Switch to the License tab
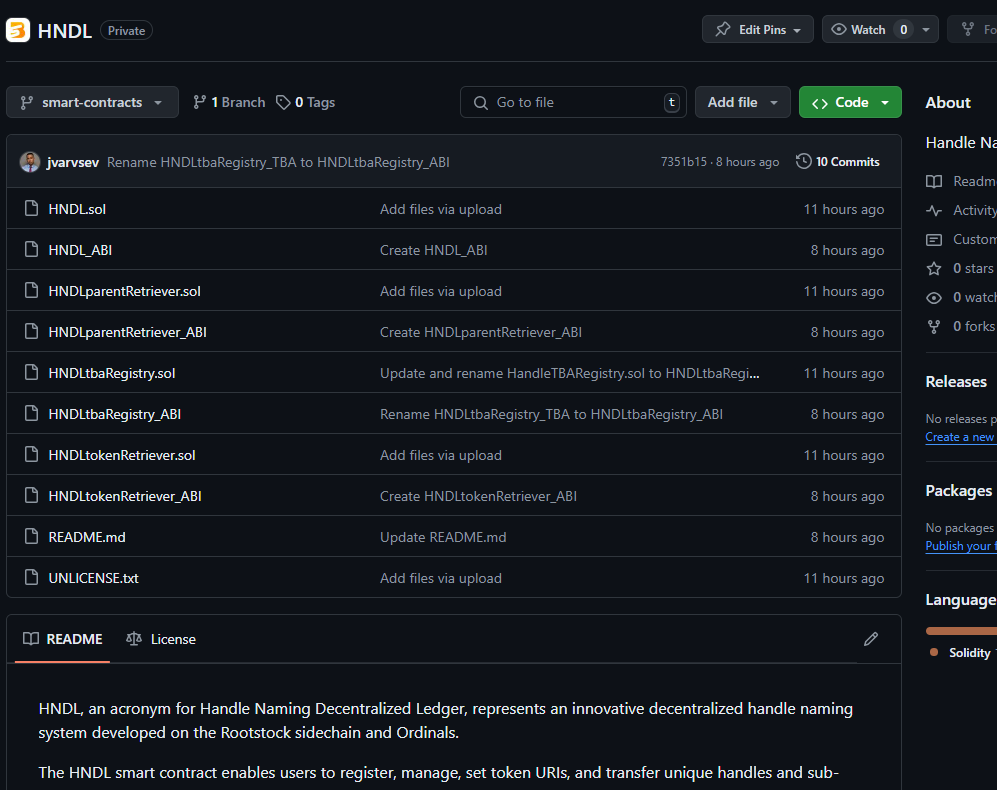This screenshot has width=997, height=790. click(161, 639)
